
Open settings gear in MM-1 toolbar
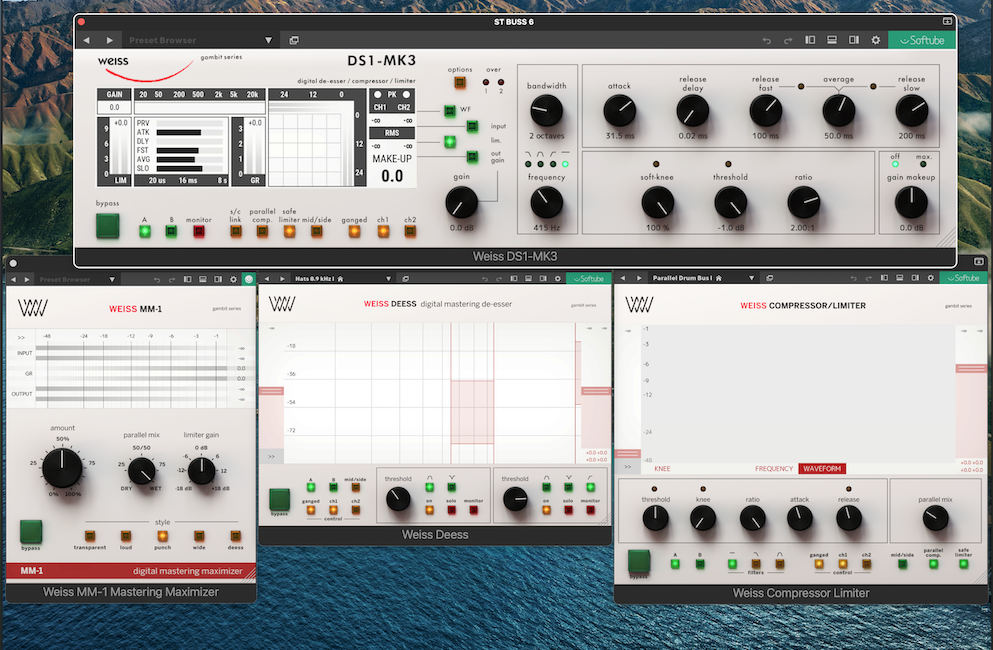point(233,279)
